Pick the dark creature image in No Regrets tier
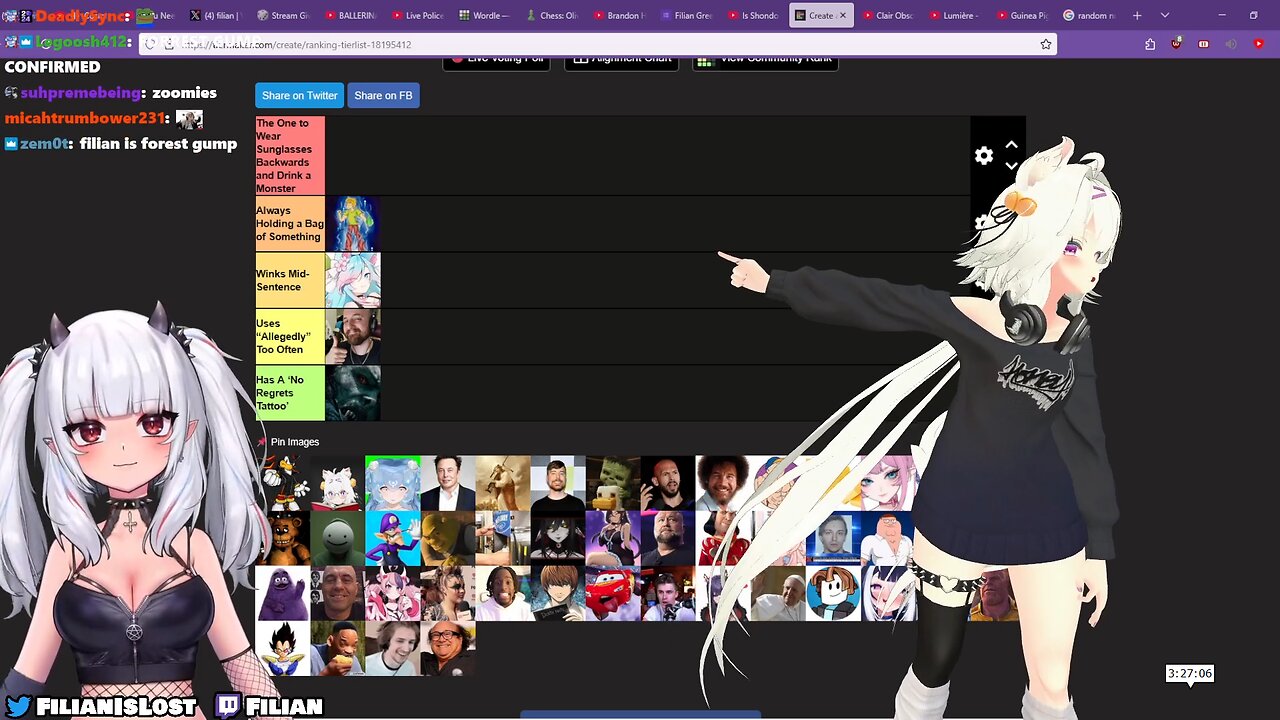 tap(353, 393)
